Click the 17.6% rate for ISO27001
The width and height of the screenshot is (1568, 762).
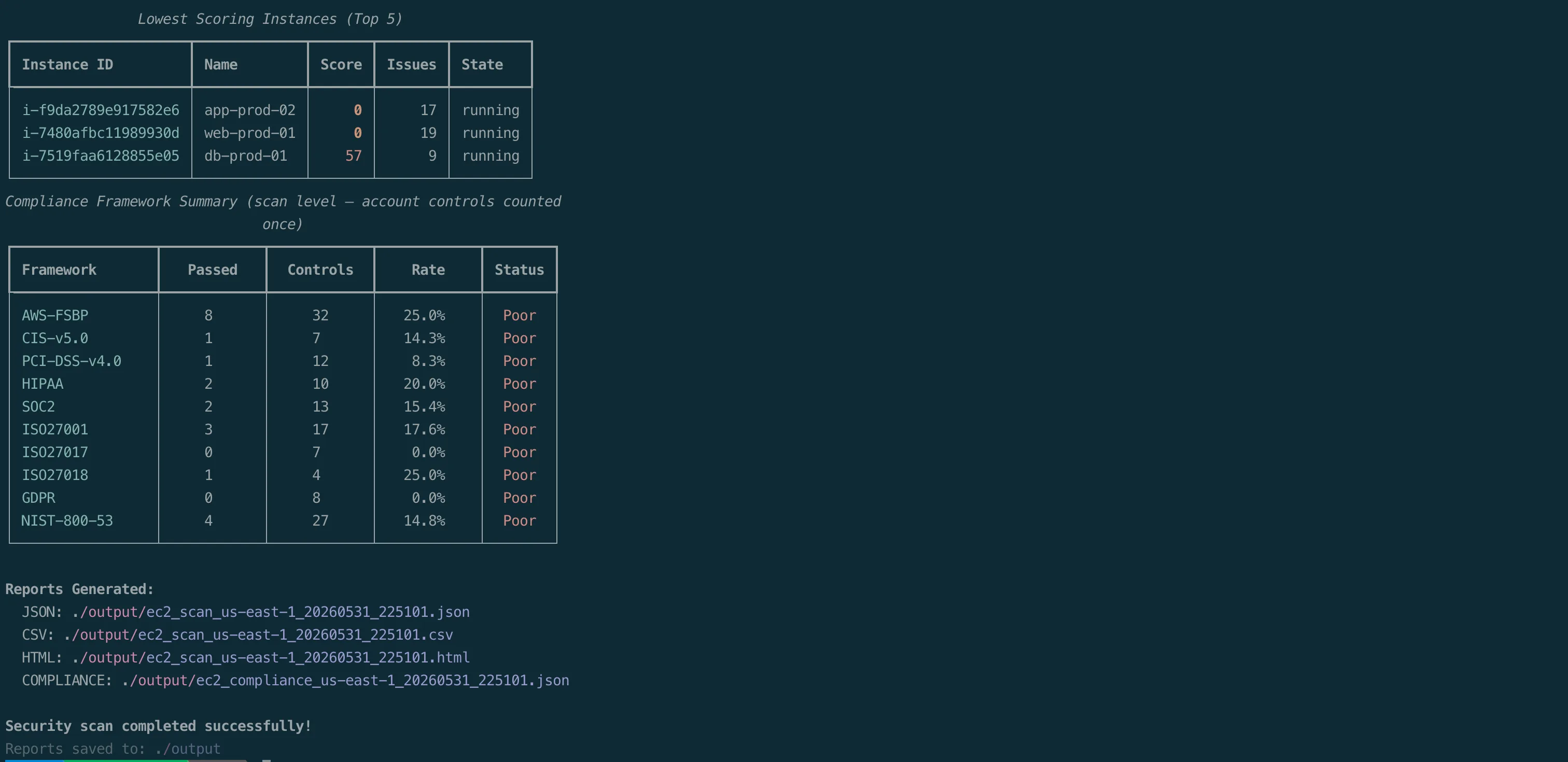coord(424,429)
